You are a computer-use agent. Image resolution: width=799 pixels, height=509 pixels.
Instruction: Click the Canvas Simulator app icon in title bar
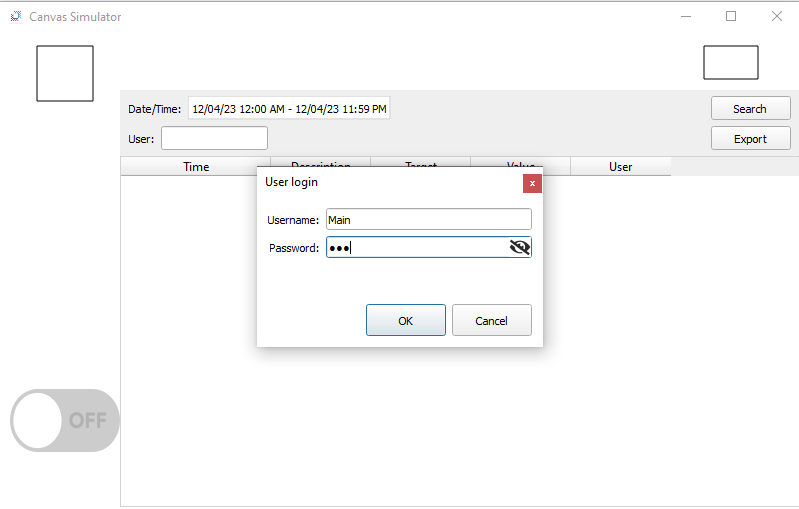tap(16, 17)
